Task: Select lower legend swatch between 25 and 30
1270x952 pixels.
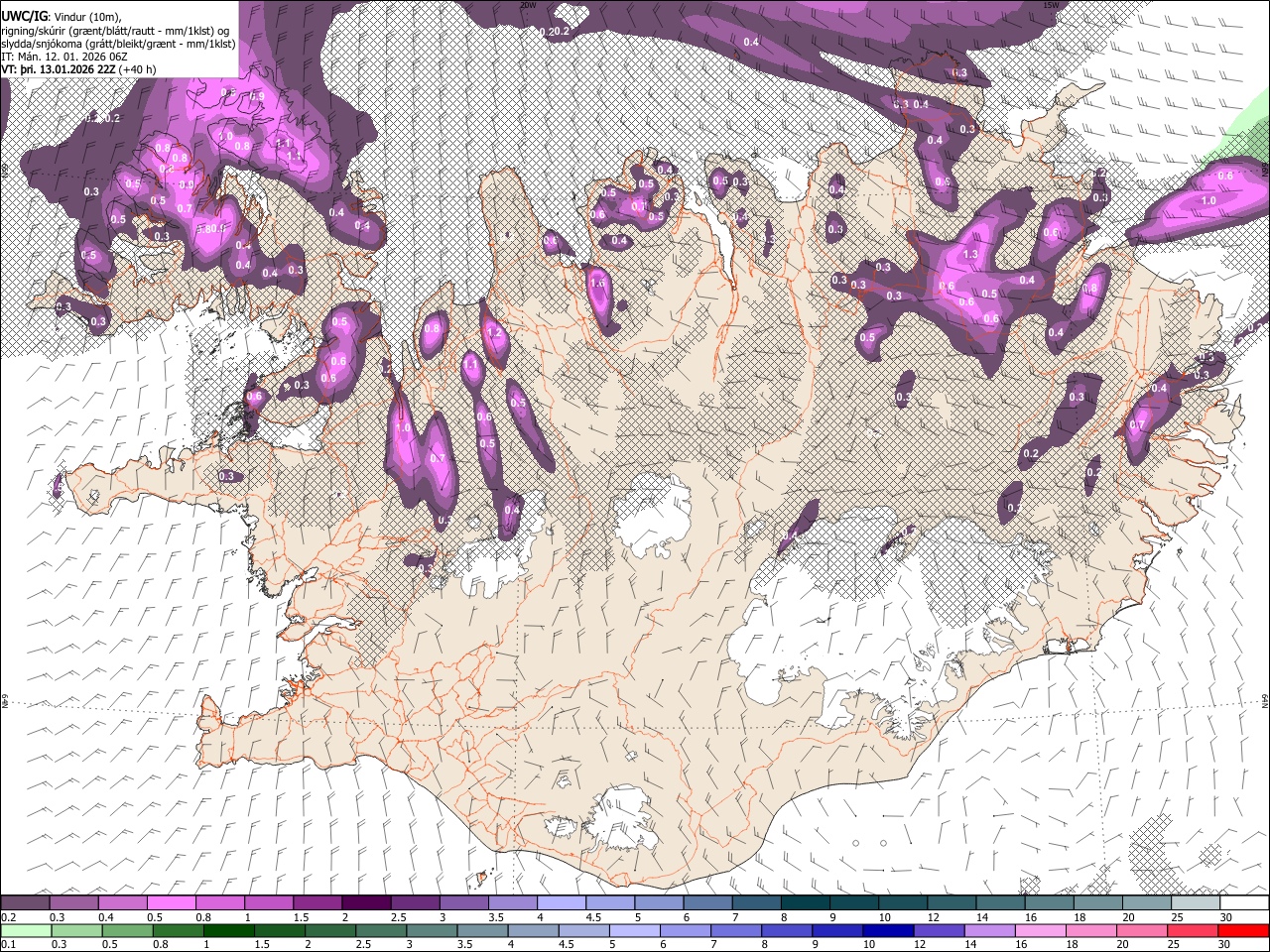Action: pos(1192,930)
